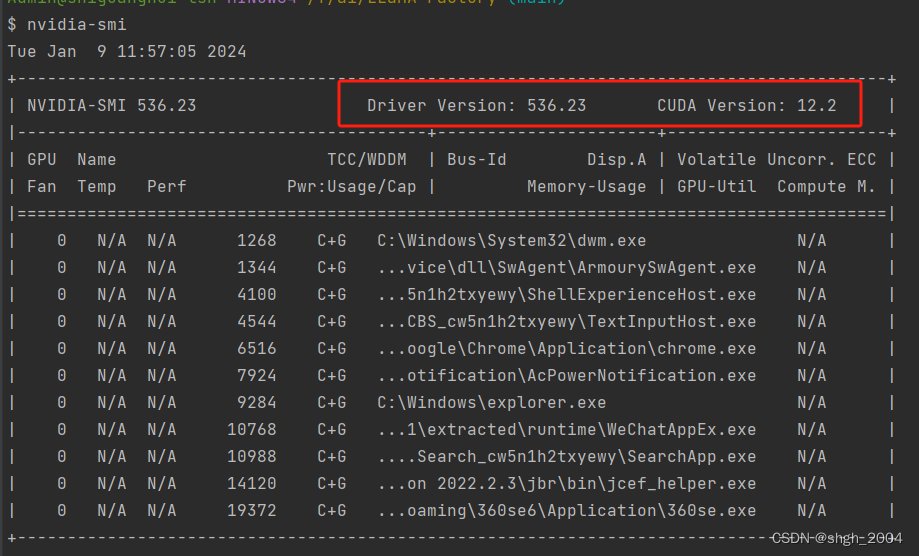Click the nvidia-smi command text

tap(76, 25)
